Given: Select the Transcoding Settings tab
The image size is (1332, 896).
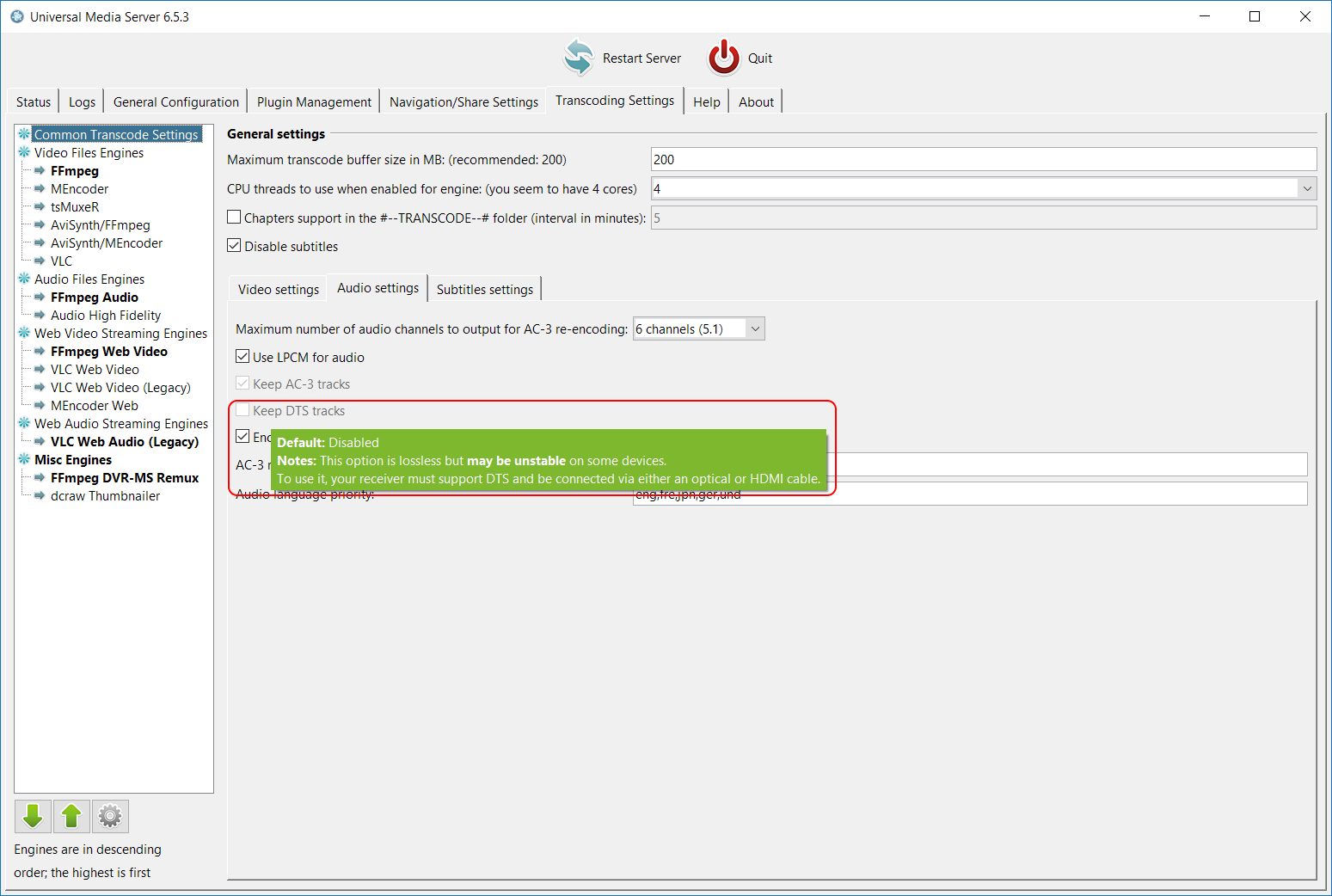Looking at the screenshot, I should (x=615, y=100).
